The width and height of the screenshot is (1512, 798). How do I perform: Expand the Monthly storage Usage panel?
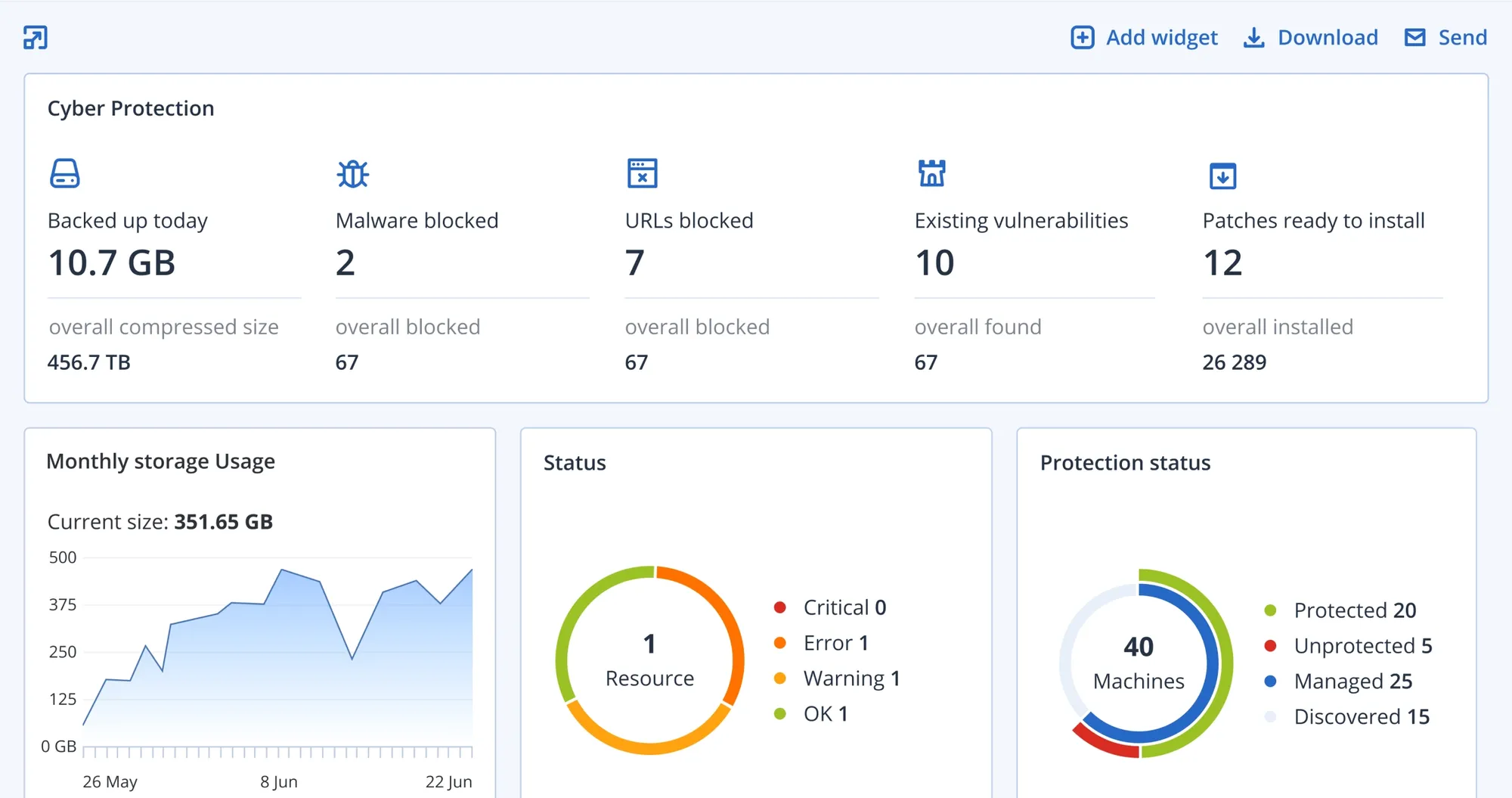(x=161, y=461)
